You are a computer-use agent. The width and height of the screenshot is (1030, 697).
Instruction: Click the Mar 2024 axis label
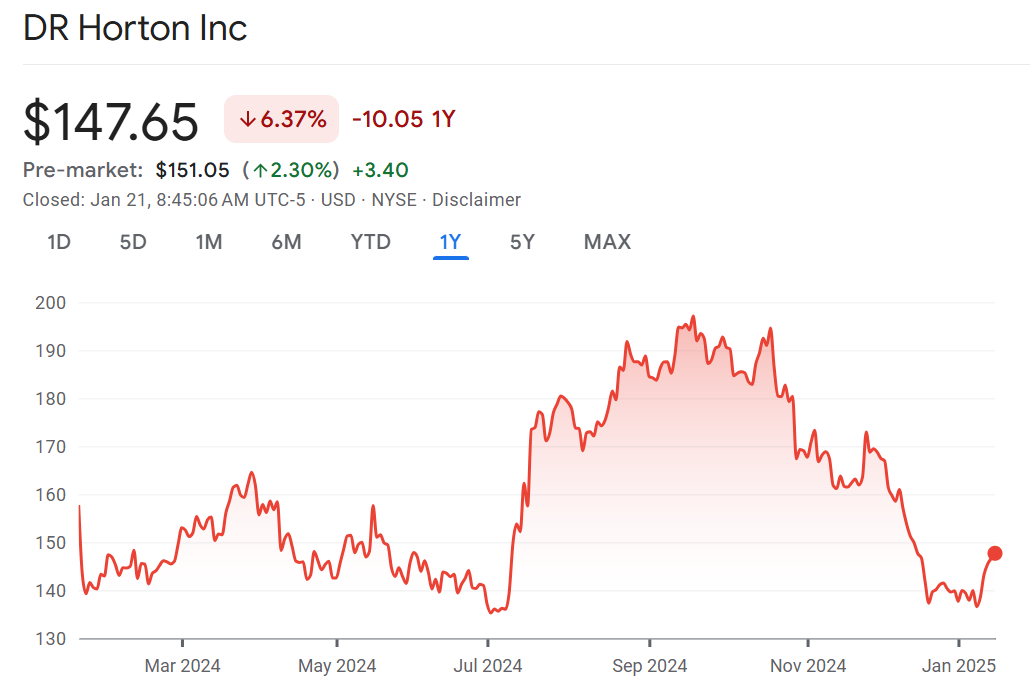tap(183, 666)
